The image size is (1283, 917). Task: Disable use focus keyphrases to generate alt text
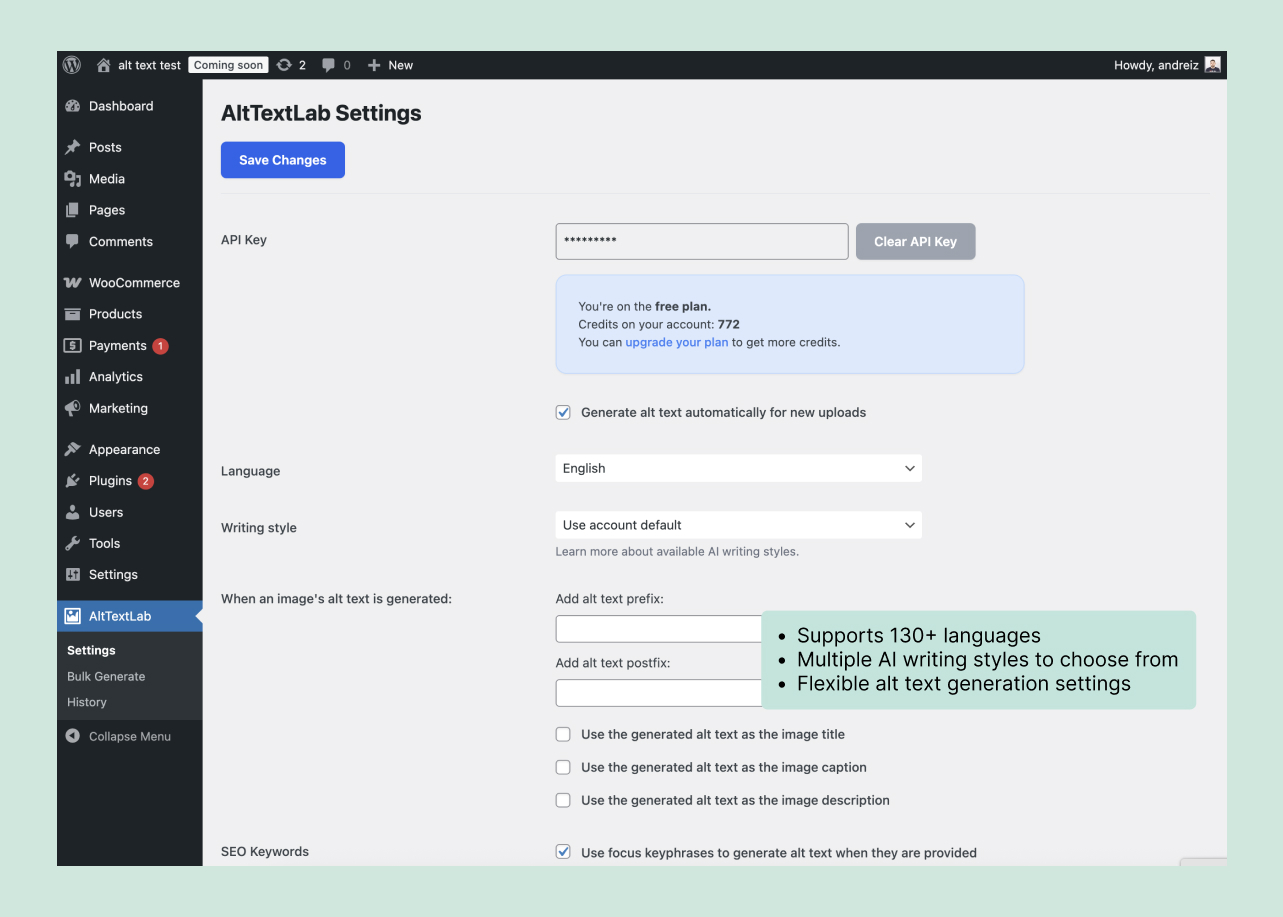pyautogui.click(x=563, y=851)
